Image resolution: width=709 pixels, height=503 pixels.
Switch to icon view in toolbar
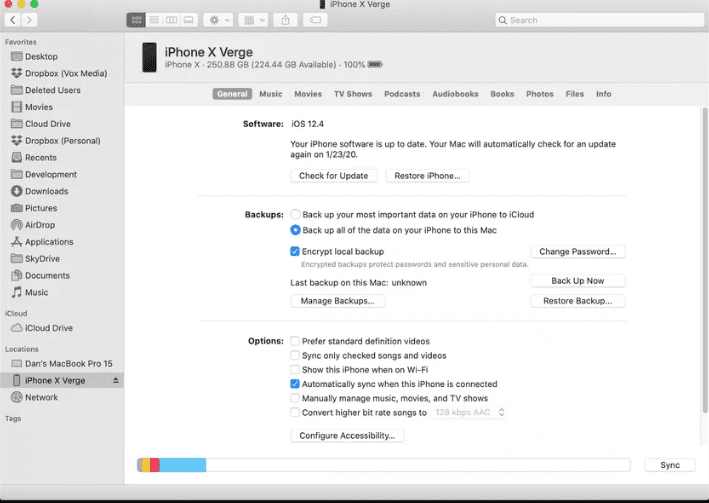coord(136,20)
